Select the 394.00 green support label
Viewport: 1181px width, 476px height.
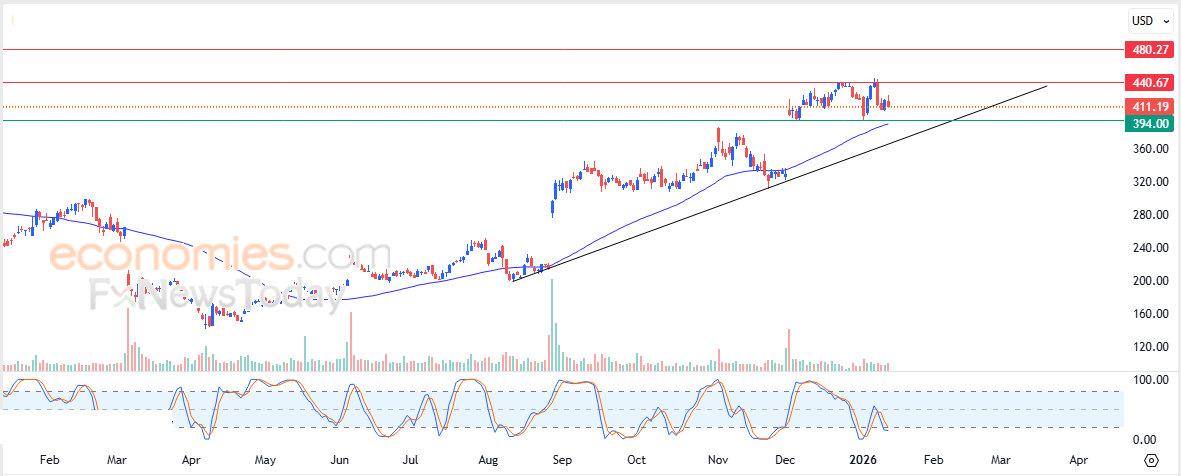[x=1148, y=124]
